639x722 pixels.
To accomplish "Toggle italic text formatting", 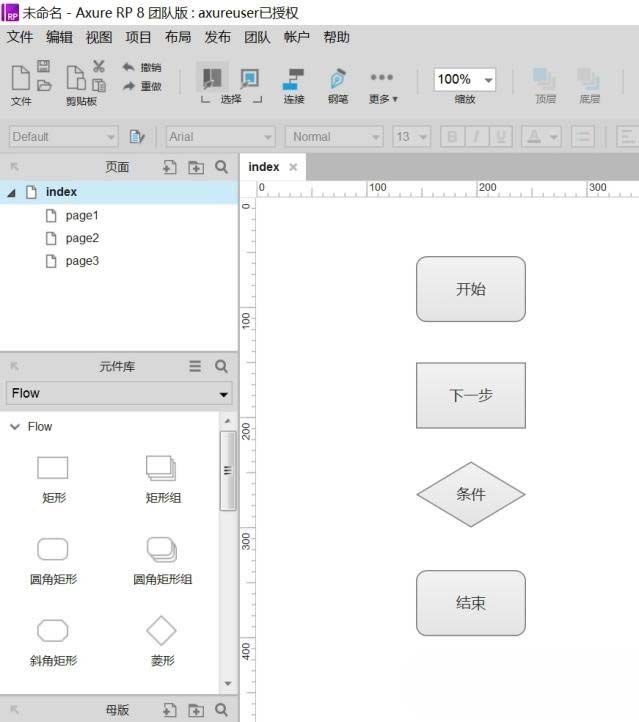I will [x=476, y=137].
